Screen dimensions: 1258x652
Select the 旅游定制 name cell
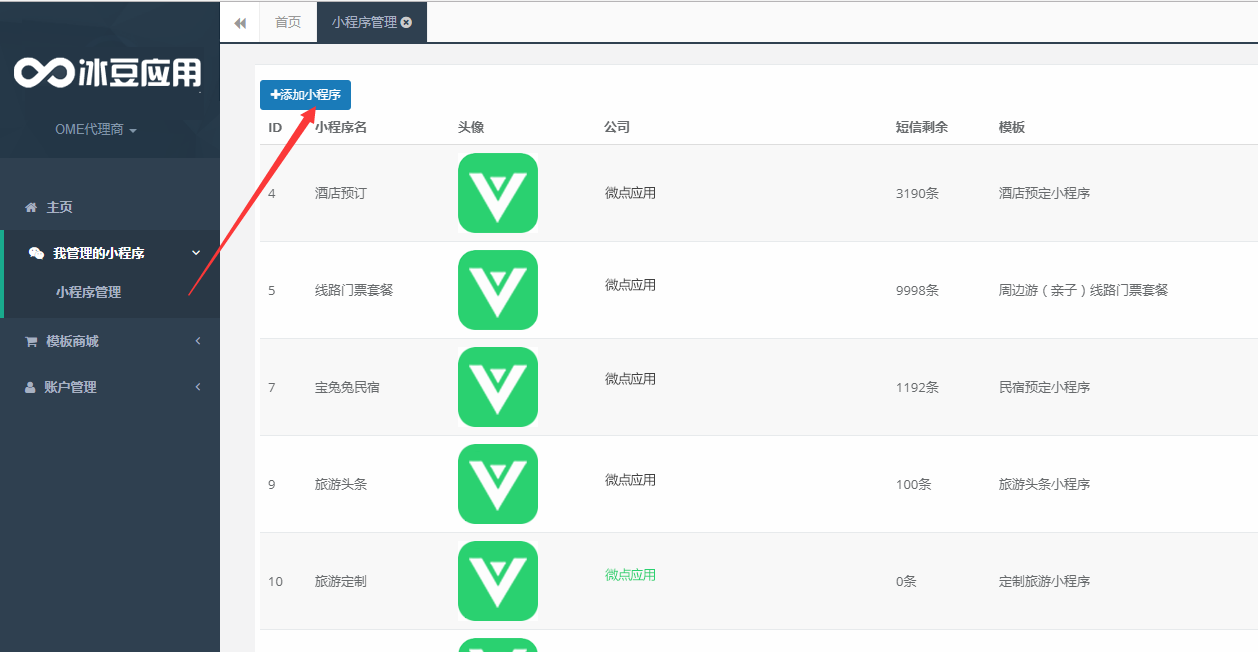coord(341,581)
